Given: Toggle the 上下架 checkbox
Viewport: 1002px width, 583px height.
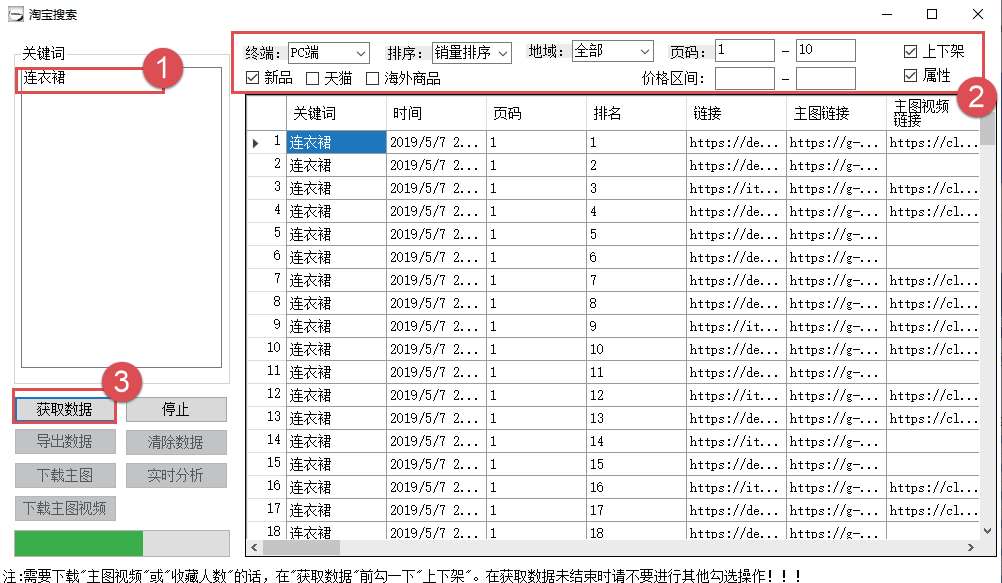Looking at the screenshot, I should (x=911, y=51).
